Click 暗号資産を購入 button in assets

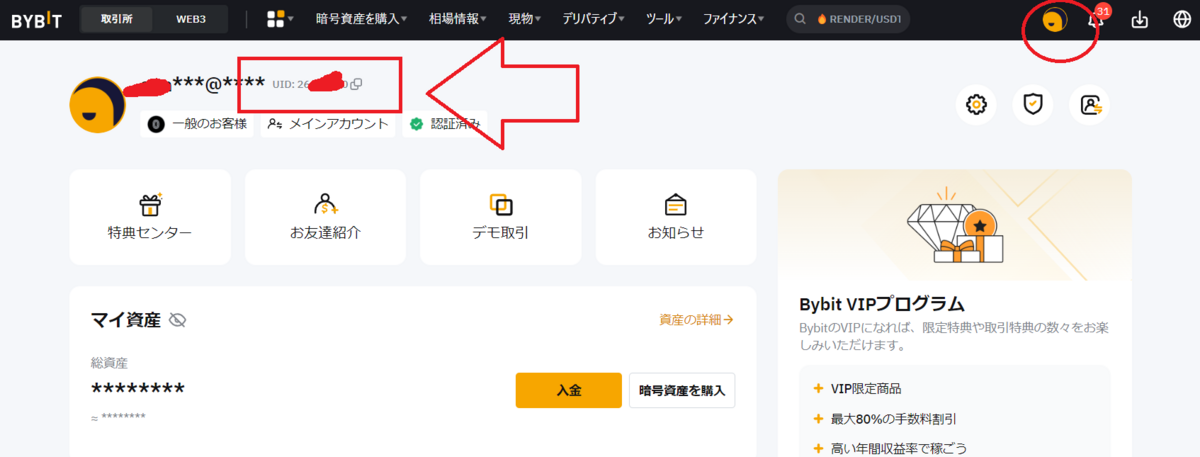[x=682, y=390]
